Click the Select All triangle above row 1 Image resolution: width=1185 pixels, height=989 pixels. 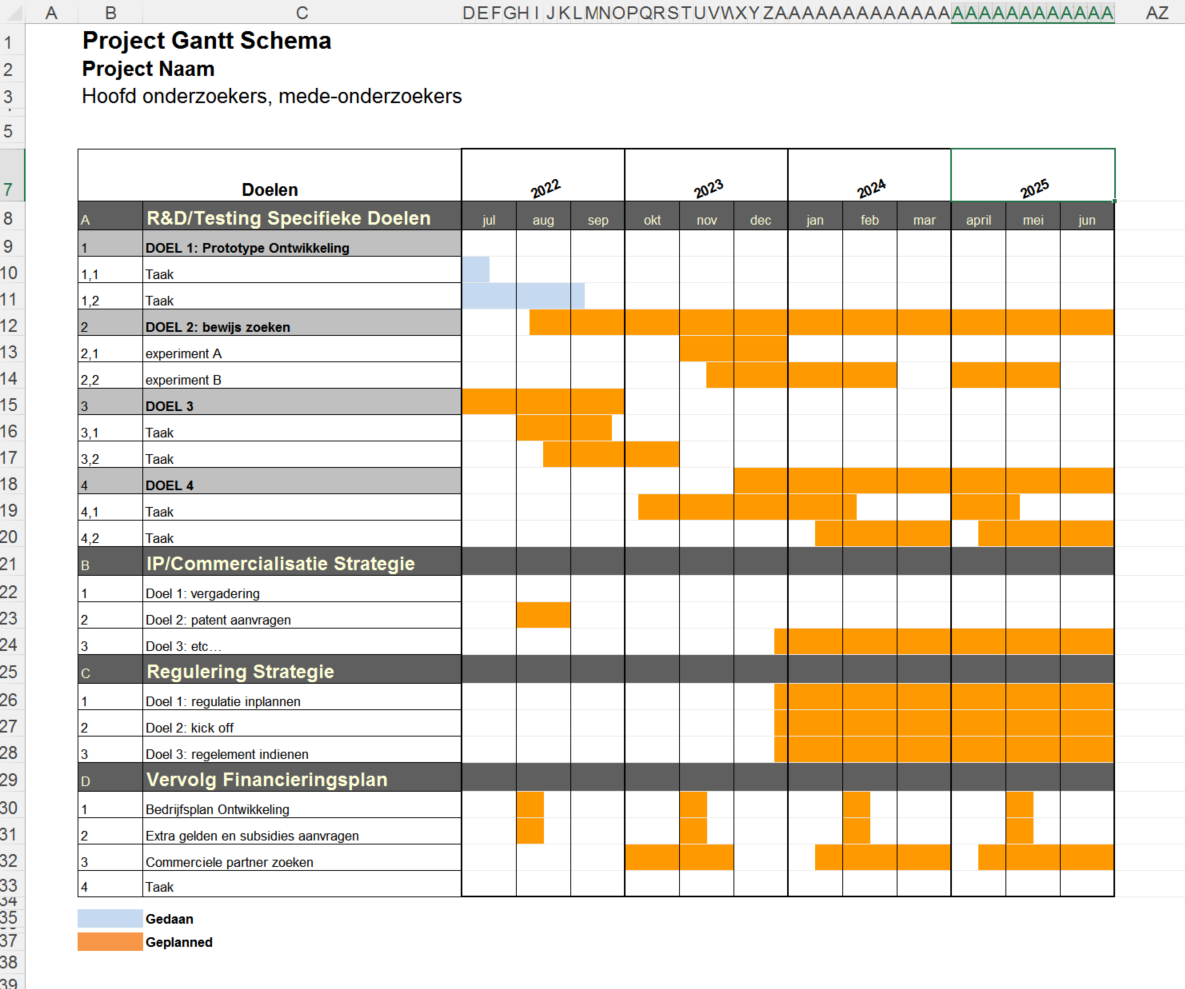tap(12, 12)
